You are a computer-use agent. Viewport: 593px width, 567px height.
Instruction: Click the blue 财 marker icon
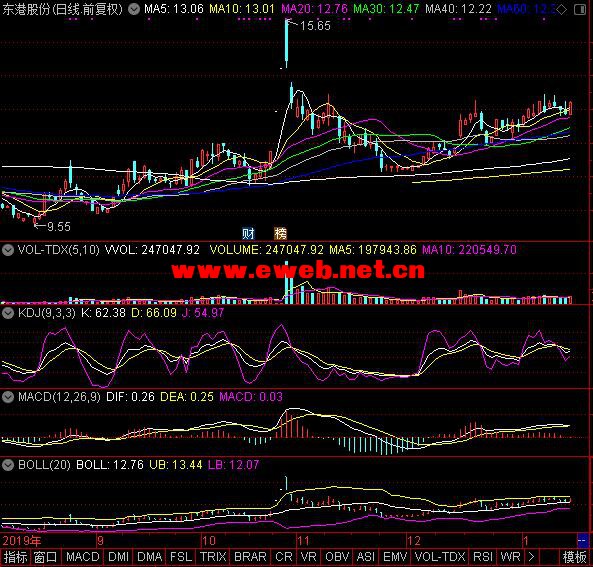pyautogui.click(x=248, y=234)
